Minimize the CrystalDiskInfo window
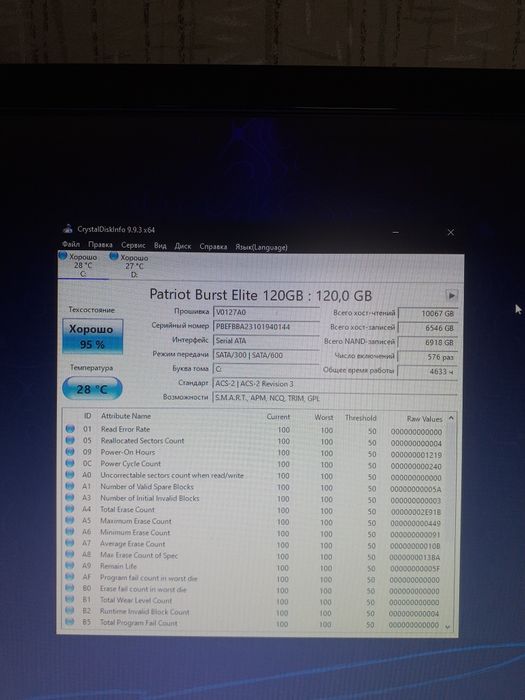This screenshot has height=700, width=525. point(396,232)
